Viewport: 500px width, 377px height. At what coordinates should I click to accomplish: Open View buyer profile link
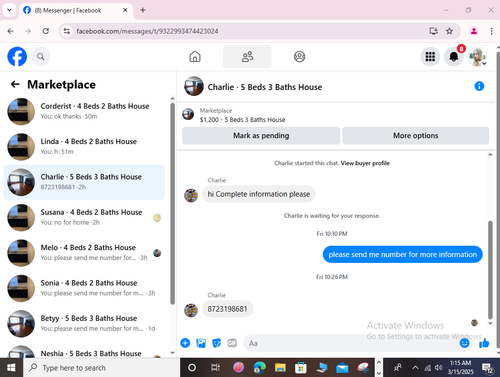coord(365,163)
